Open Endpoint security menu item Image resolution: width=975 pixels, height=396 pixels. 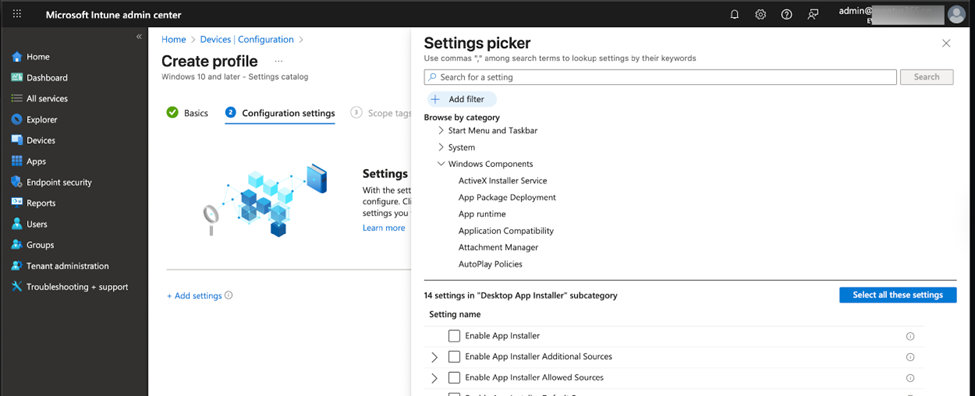[59, 182]
